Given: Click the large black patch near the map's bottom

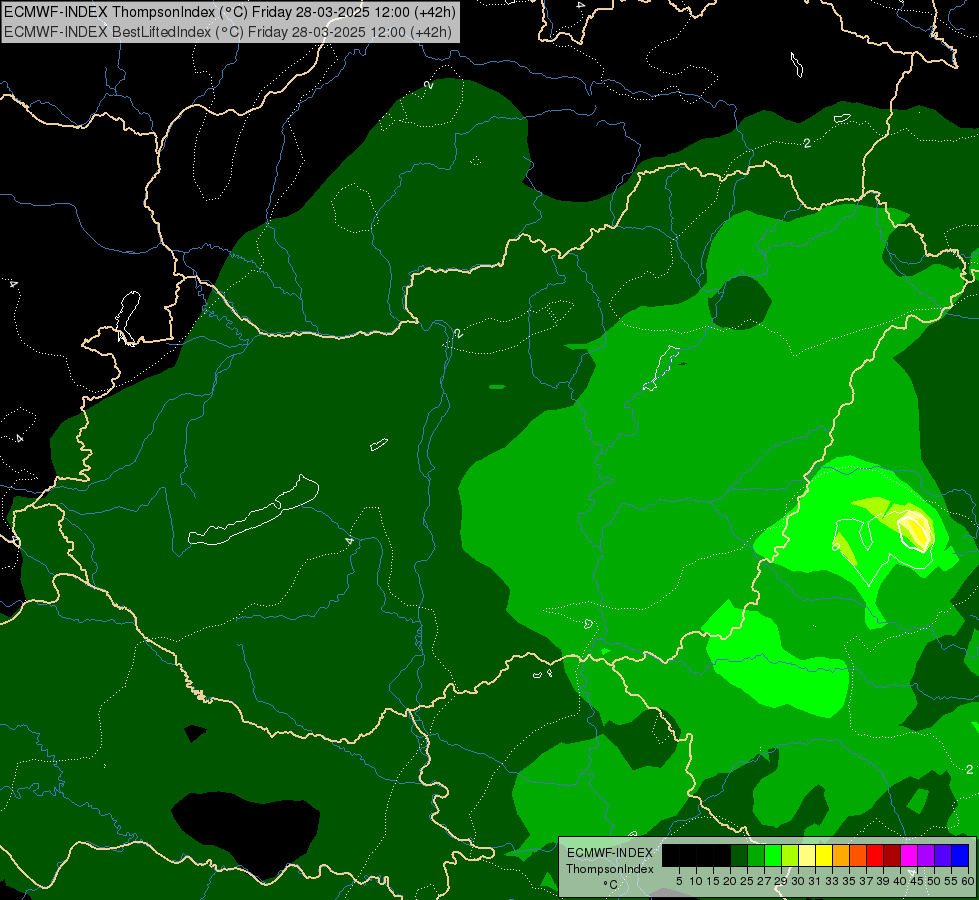Looking at the screenshot, I should [245, 833].
